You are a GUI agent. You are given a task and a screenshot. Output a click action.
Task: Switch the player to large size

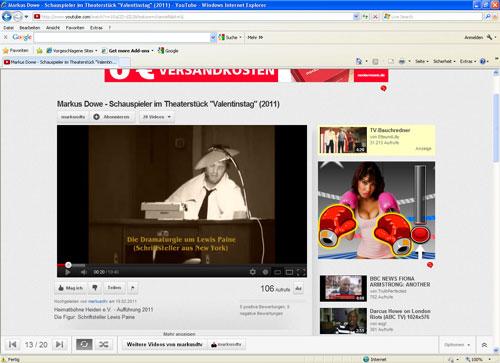click(289, 272)
